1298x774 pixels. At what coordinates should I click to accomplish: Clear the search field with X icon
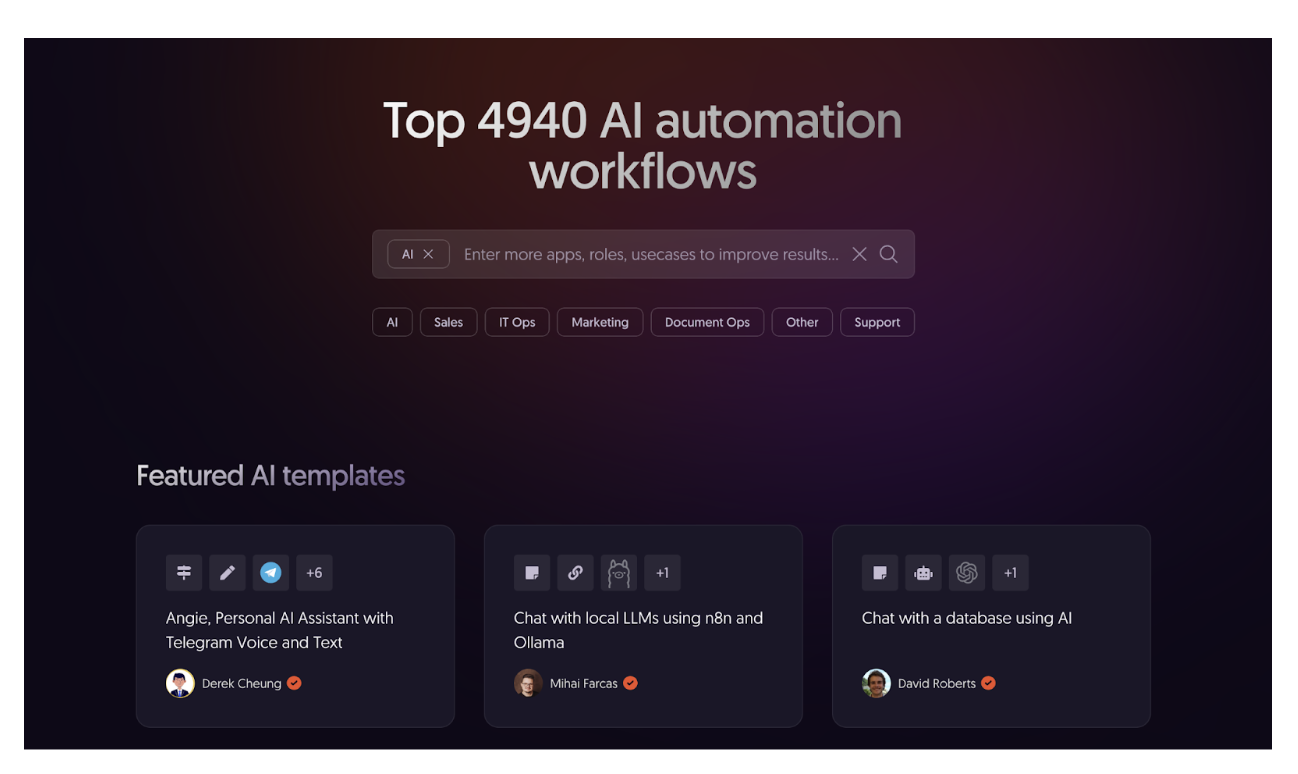tap(859, 254)
